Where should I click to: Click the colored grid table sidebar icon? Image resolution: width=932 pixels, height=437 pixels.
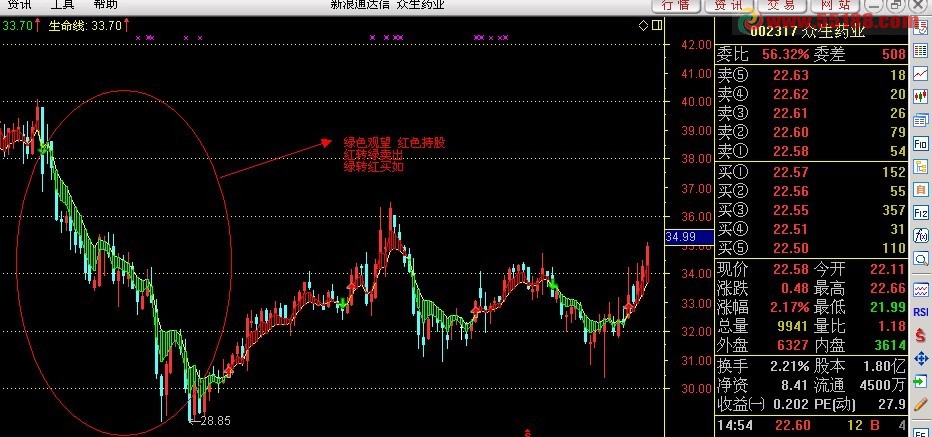pos(921,50)
